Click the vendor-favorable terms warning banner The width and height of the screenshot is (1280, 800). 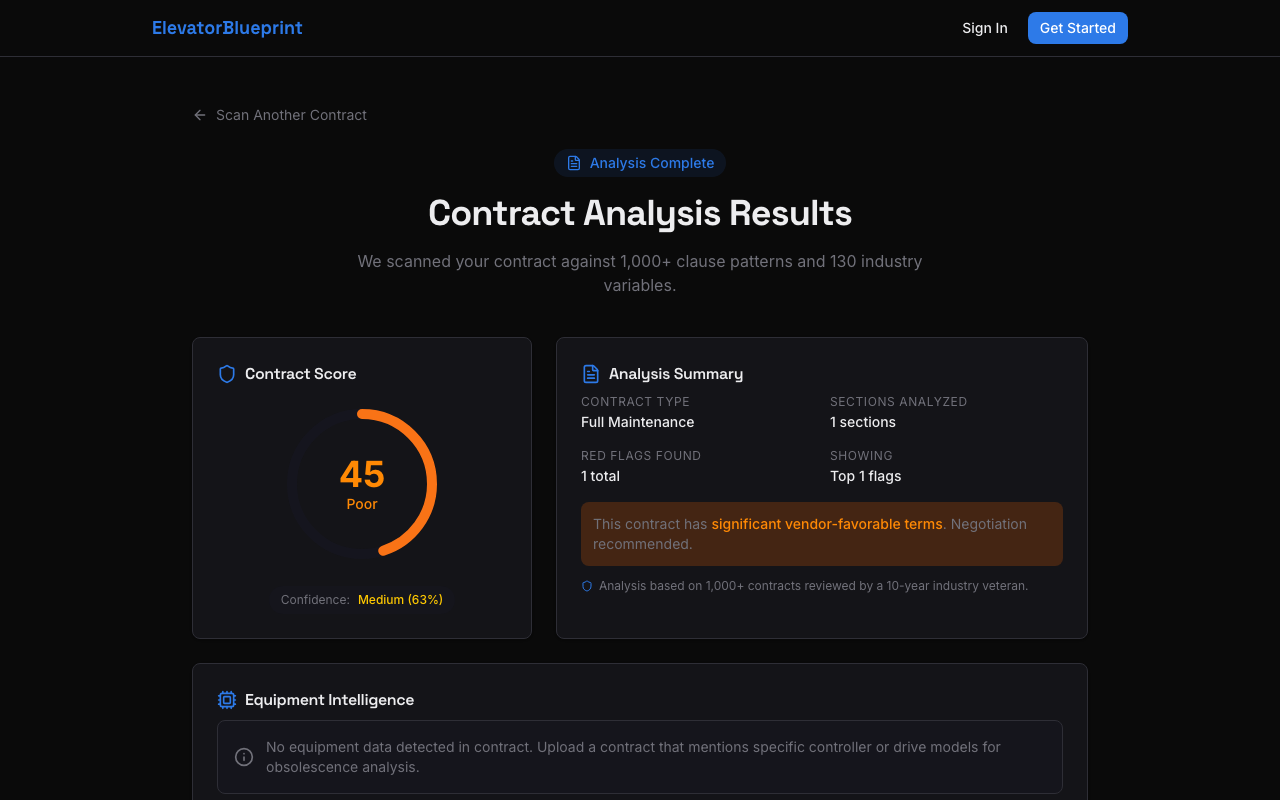[x=821, y=533]
